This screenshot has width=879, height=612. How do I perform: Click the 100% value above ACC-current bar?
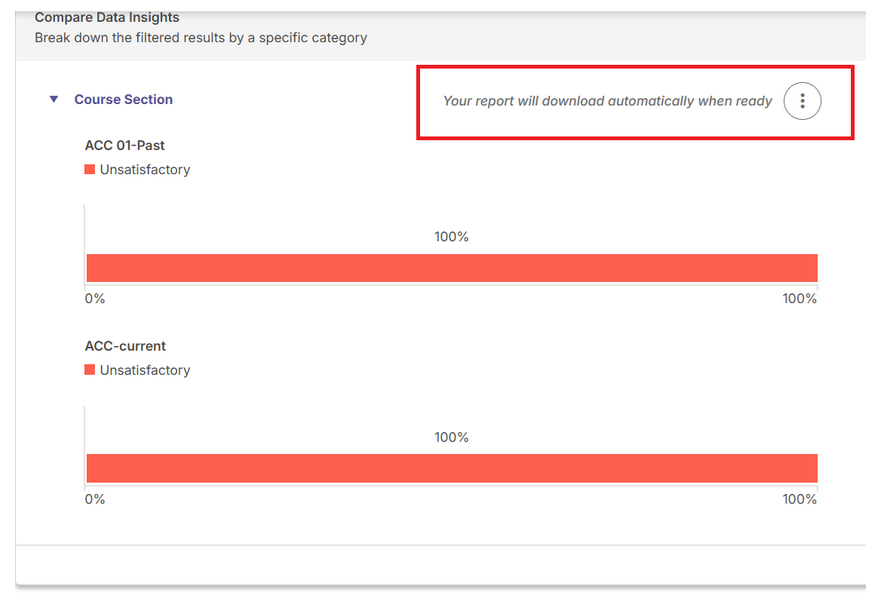click(x=451, y=437)
